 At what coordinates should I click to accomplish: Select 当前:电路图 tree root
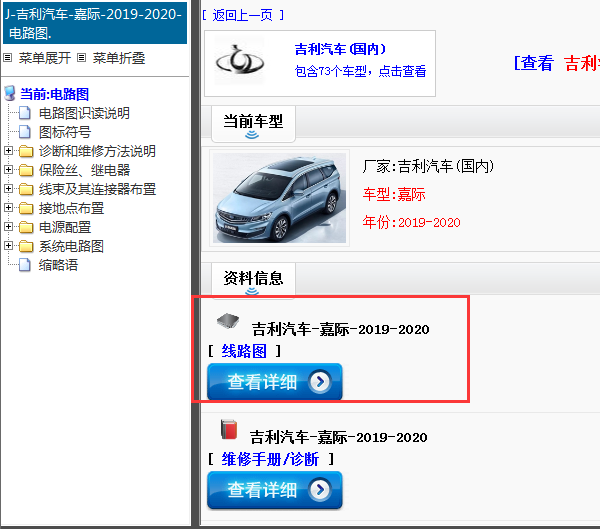[54, 94]
